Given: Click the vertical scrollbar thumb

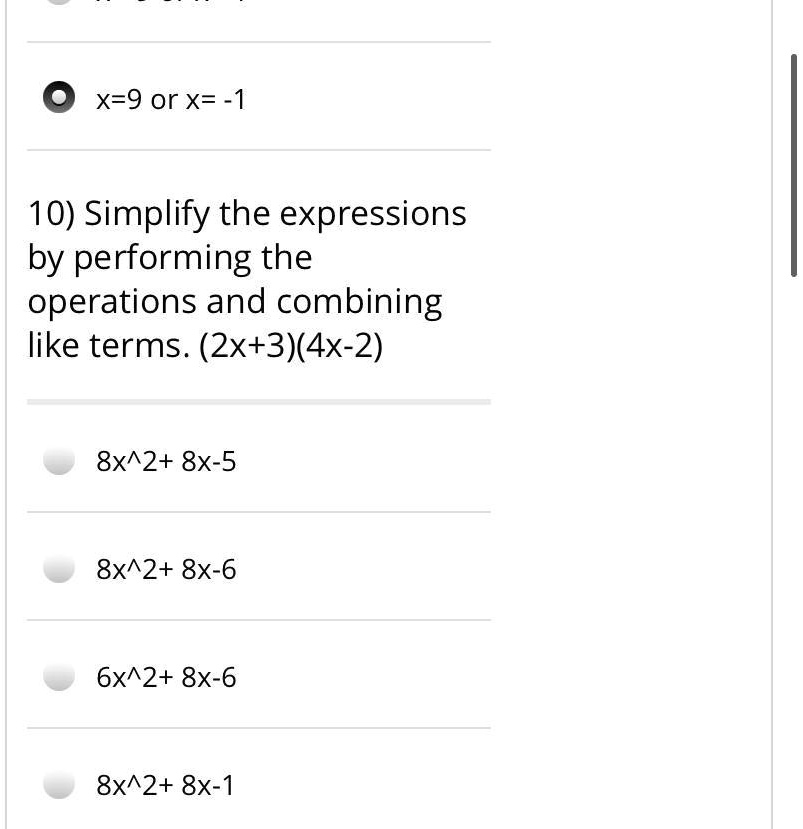Looking at the screenshot, I should [794, 165].
